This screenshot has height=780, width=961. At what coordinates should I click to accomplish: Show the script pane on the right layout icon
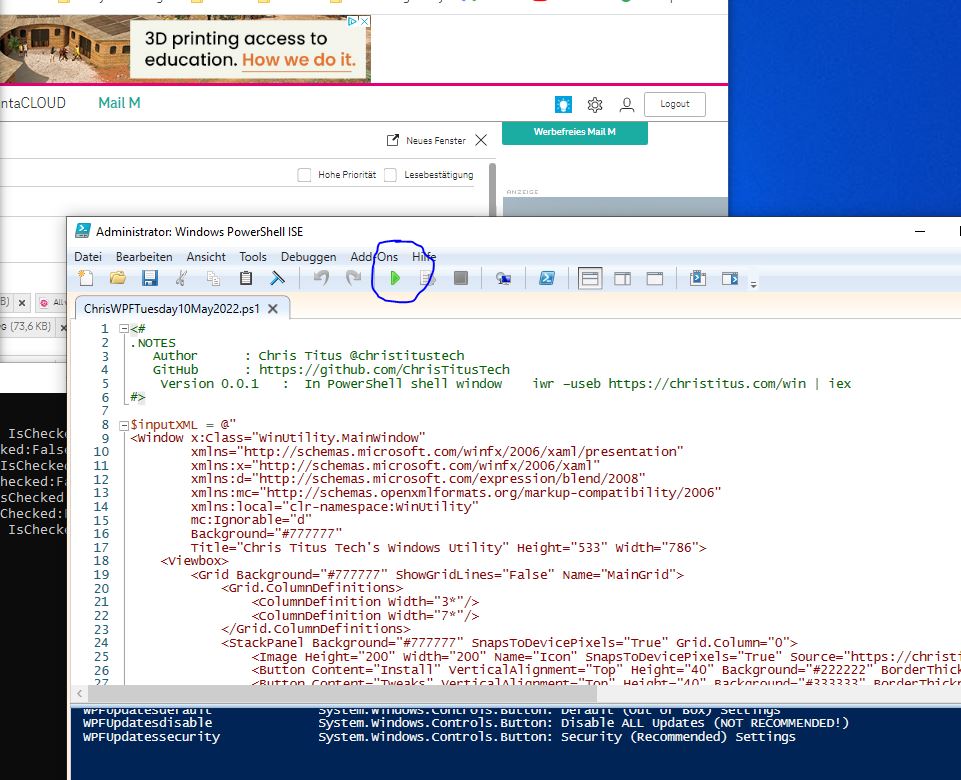(623, 279)
